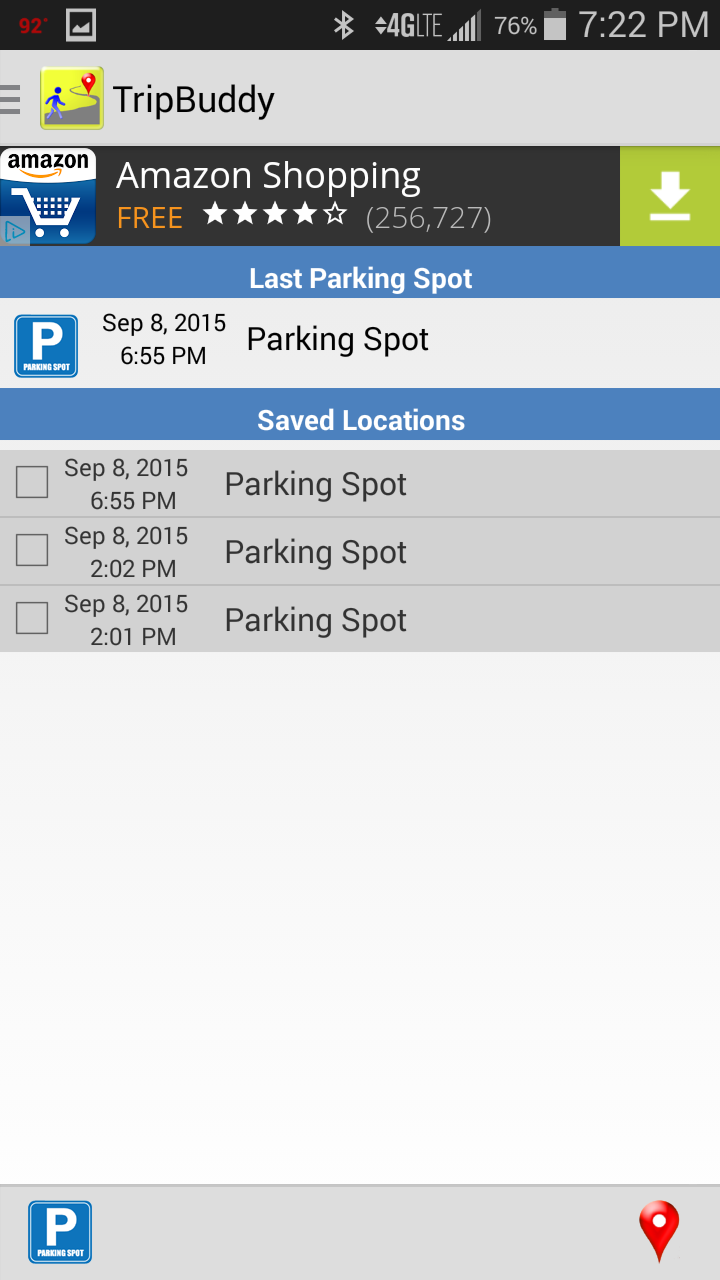The height and width of the screenshot is (1280, 720).
Task: Check the 2:02 PM saved location checkbox
Action: (32, 551)
